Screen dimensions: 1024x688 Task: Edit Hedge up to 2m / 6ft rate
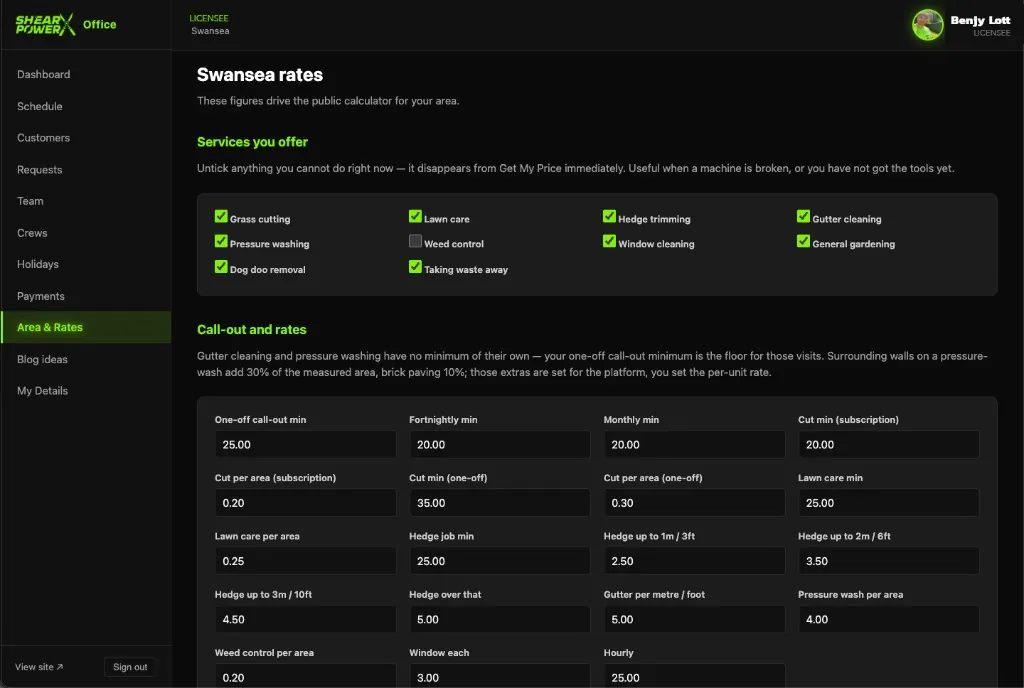pos(888,561)
